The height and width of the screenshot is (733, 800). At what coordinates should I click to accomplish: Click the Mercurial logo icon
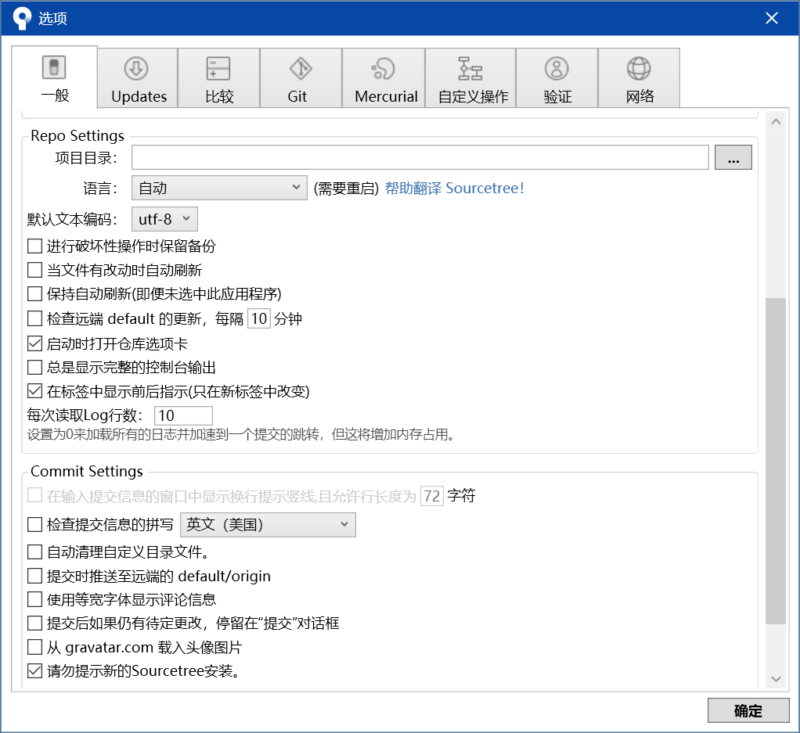(x=383, y=68)
